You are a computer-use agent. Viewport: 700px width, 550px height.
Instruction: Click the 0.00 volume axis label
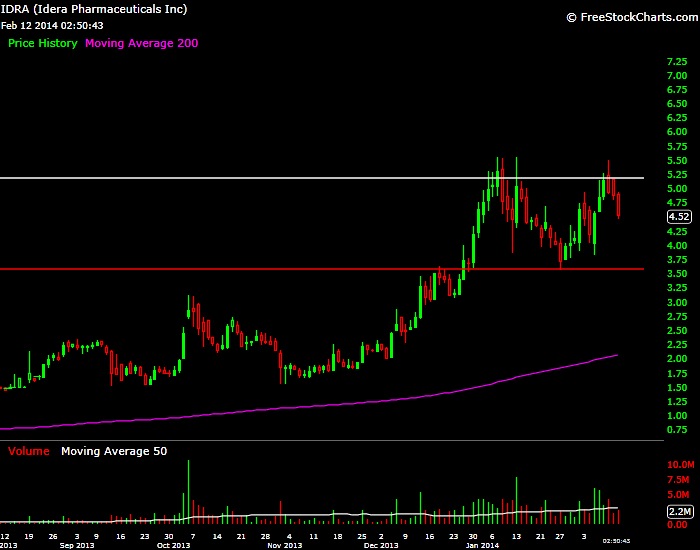(677, 525)
